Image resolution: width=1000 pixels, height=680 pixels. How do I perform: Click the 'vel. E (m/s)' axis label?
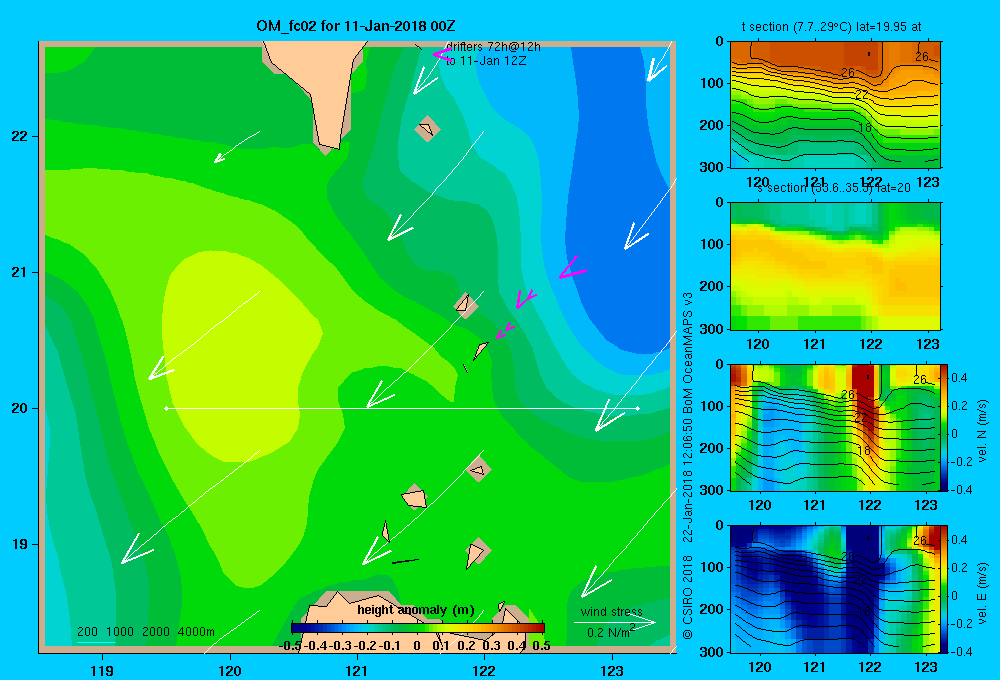click(x=982, y=593)
